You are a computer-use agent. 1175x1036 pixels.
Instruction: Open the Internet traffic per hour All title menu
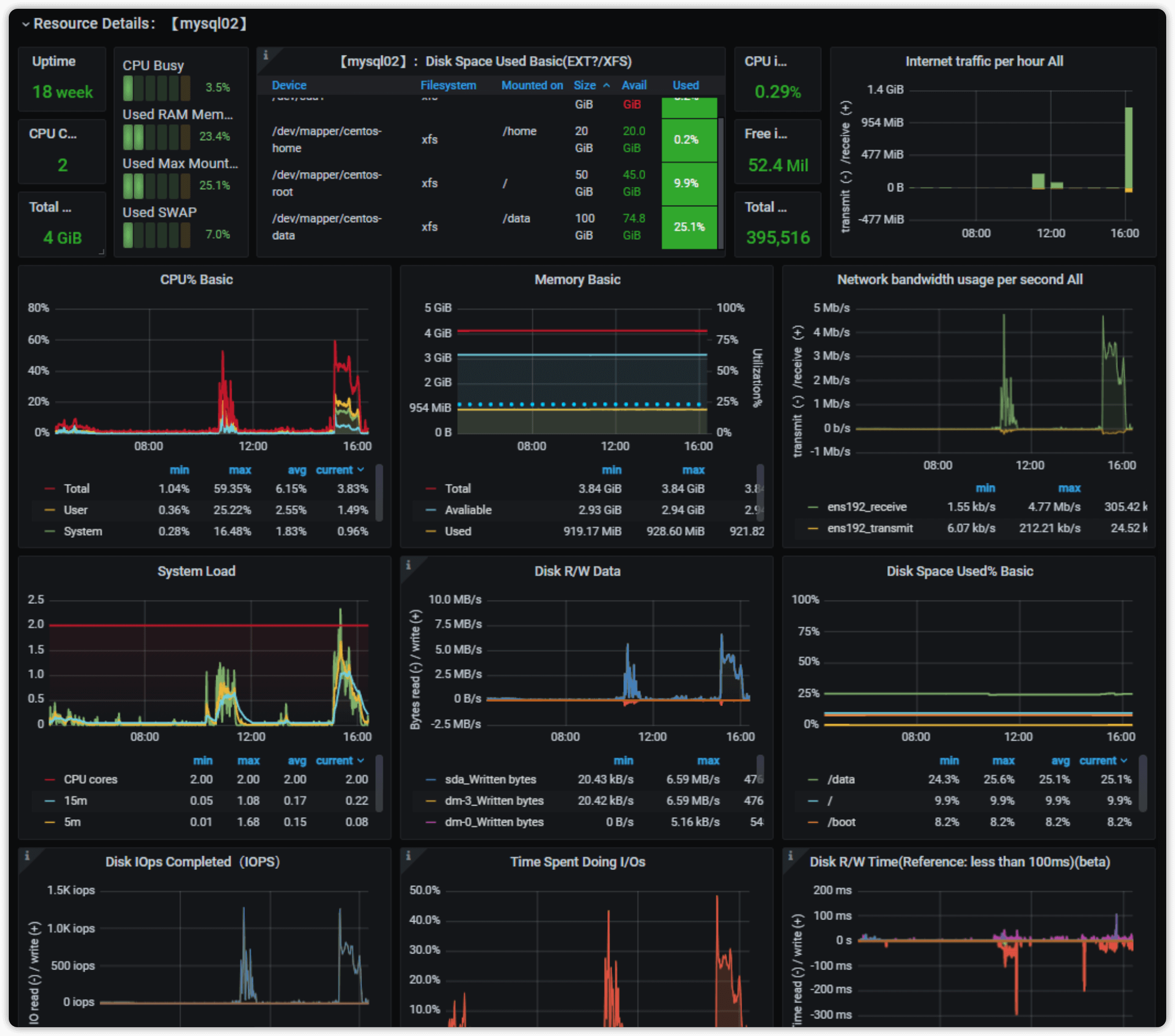[x=984, y=62]
